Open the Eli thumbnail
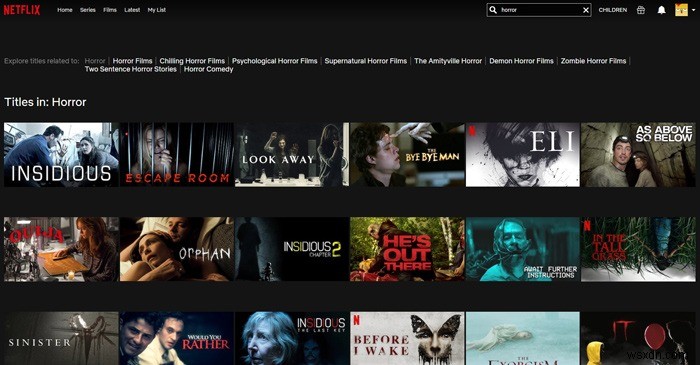Viewport: 700px width, 365px height. (x=523, y=155)
